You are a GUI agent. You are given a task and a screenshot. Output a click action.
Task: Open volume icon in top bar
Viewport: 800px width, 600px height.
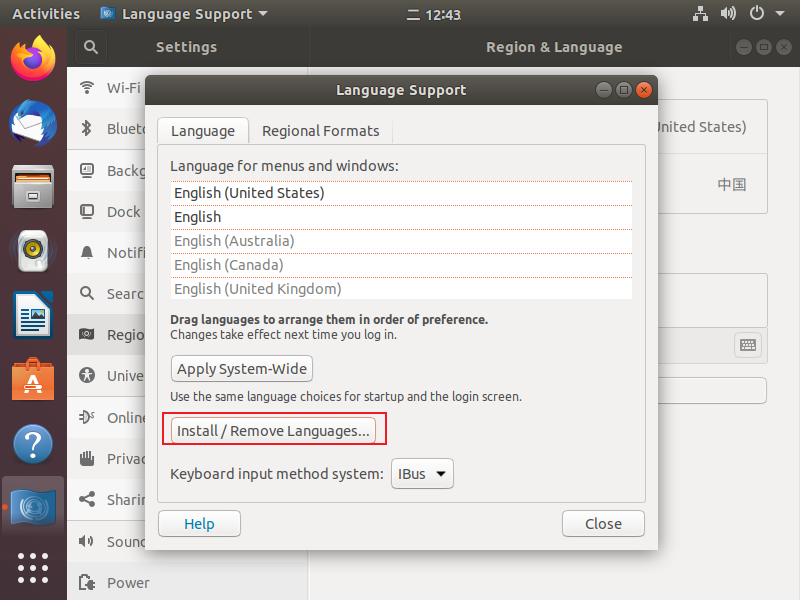pyautogui.click(x=728, y=14)
